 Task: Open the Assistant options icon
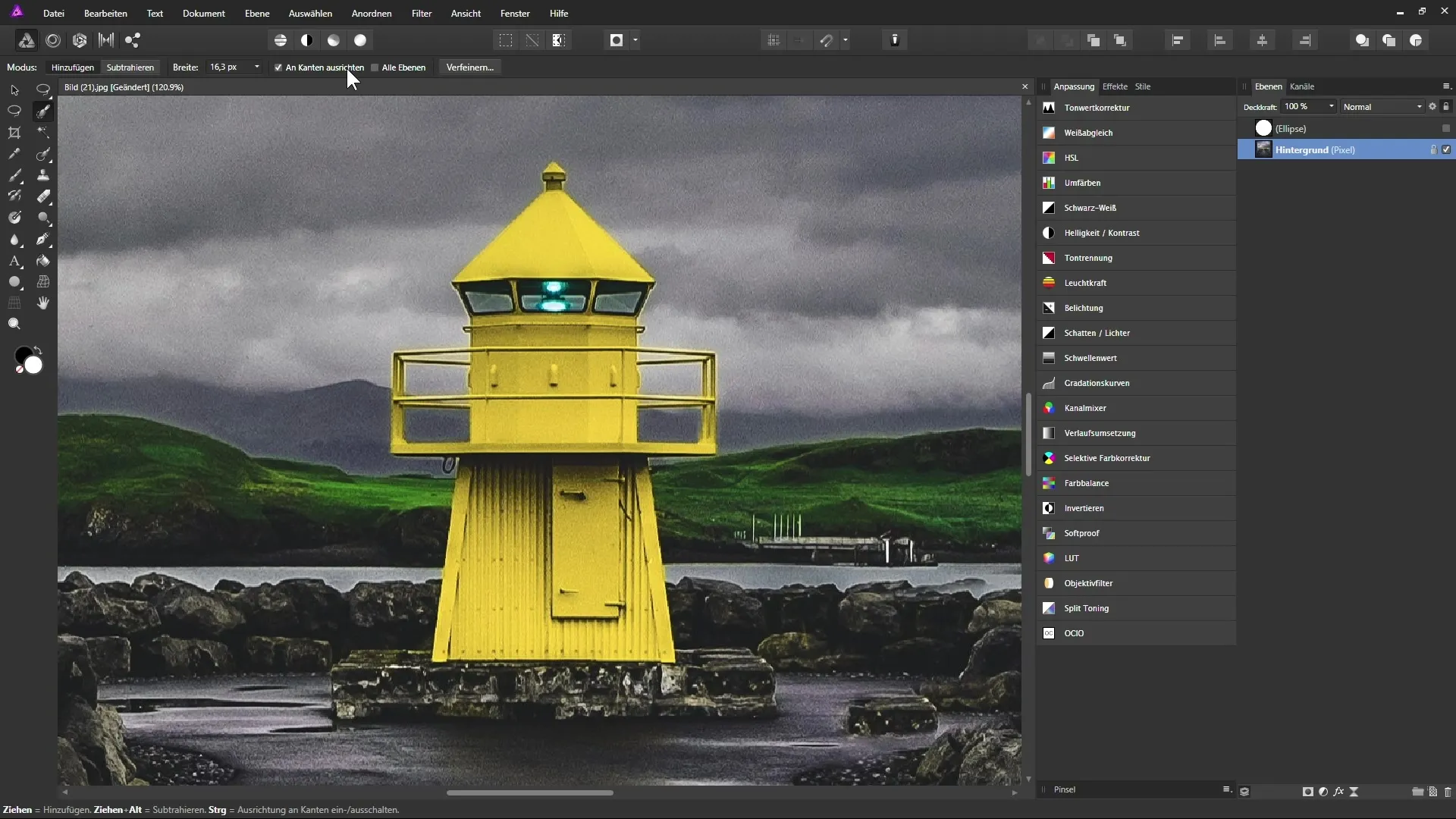click(x=895, y=40)
